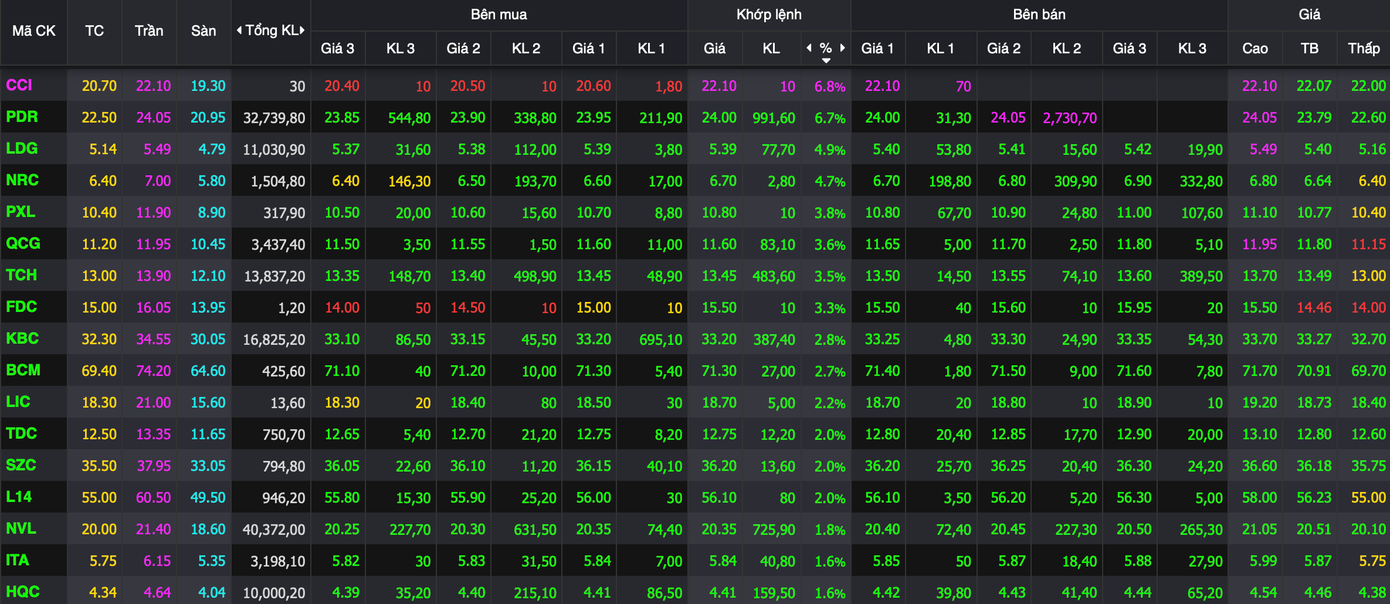Click right arrow beside Tổng KL header
The image size is (1390, 604).
click(303, 30)
